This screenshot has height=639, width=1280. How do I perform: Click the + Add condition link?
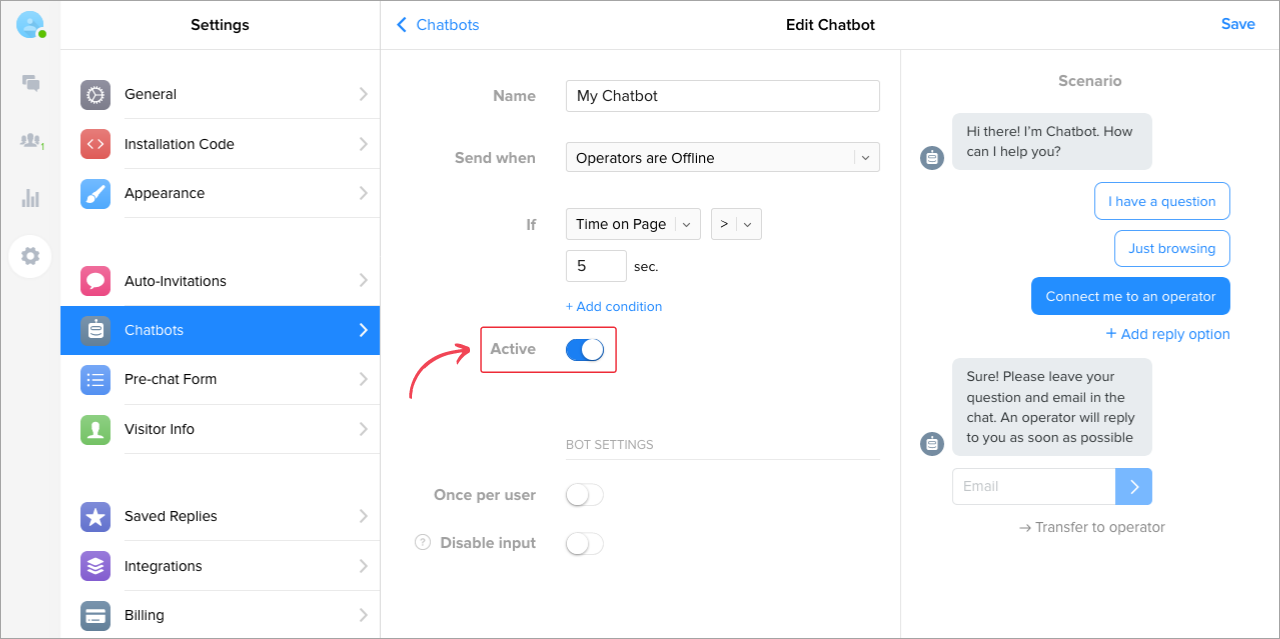click(x=614, y=307)
